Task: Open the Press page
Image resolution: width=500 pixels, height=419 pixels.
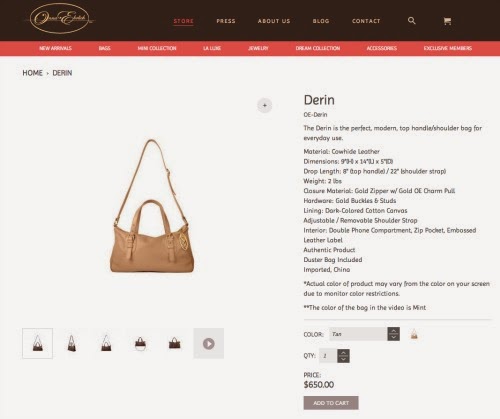Action: [226, 21]
